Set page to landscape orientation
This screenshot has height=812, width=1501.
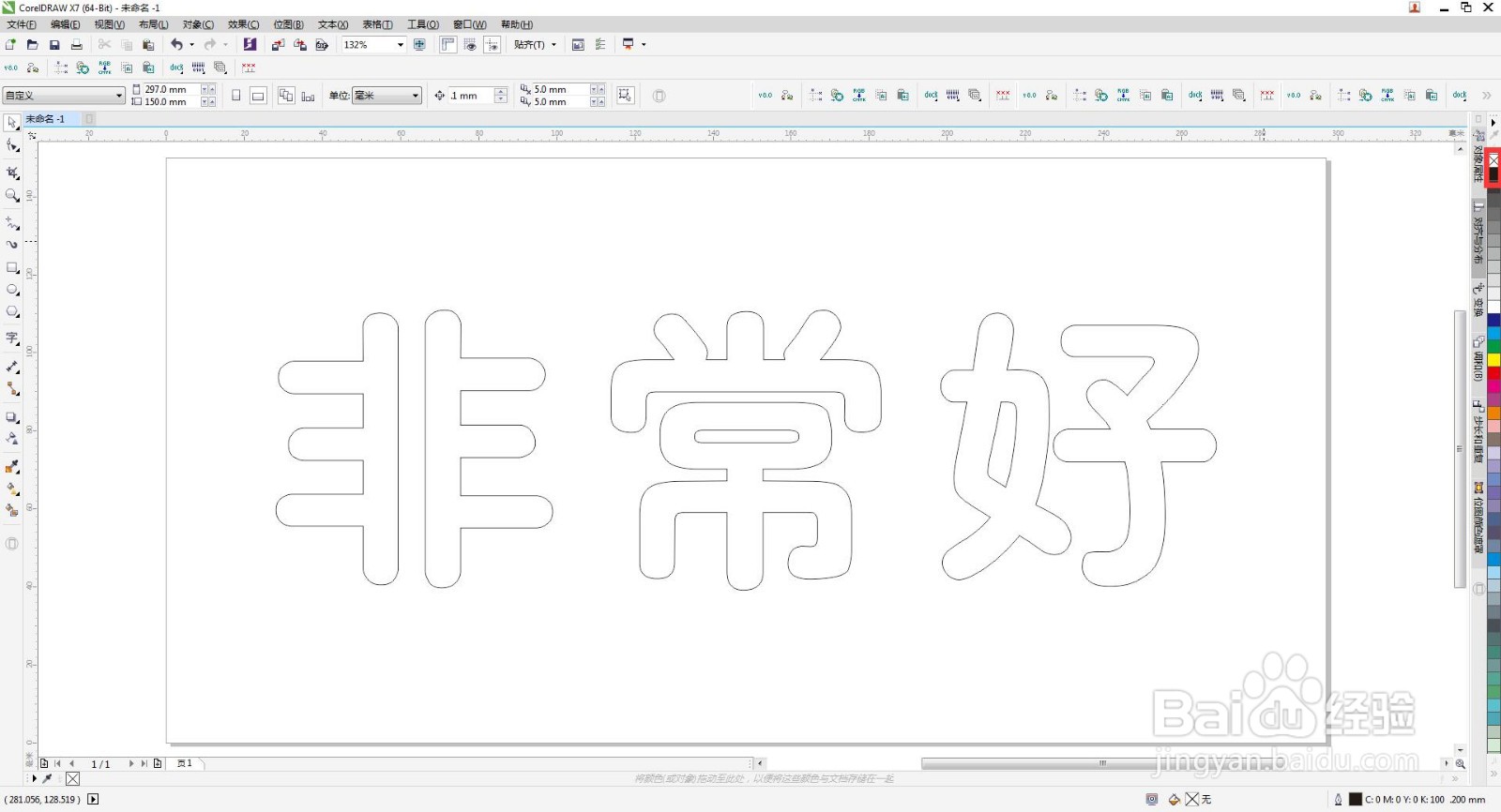258,96
